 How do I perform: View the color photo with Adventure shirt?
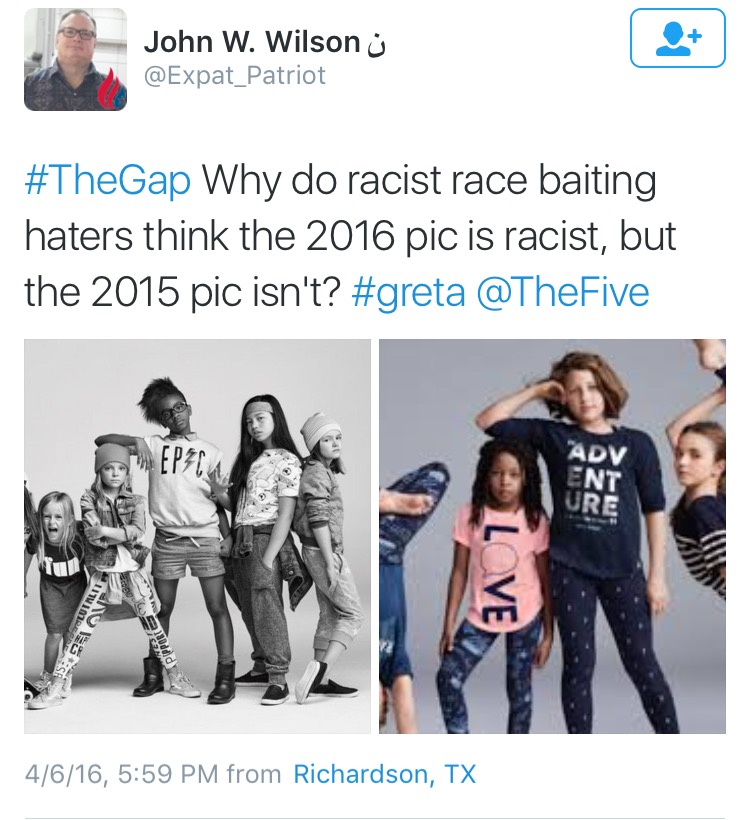coord(552,536)
